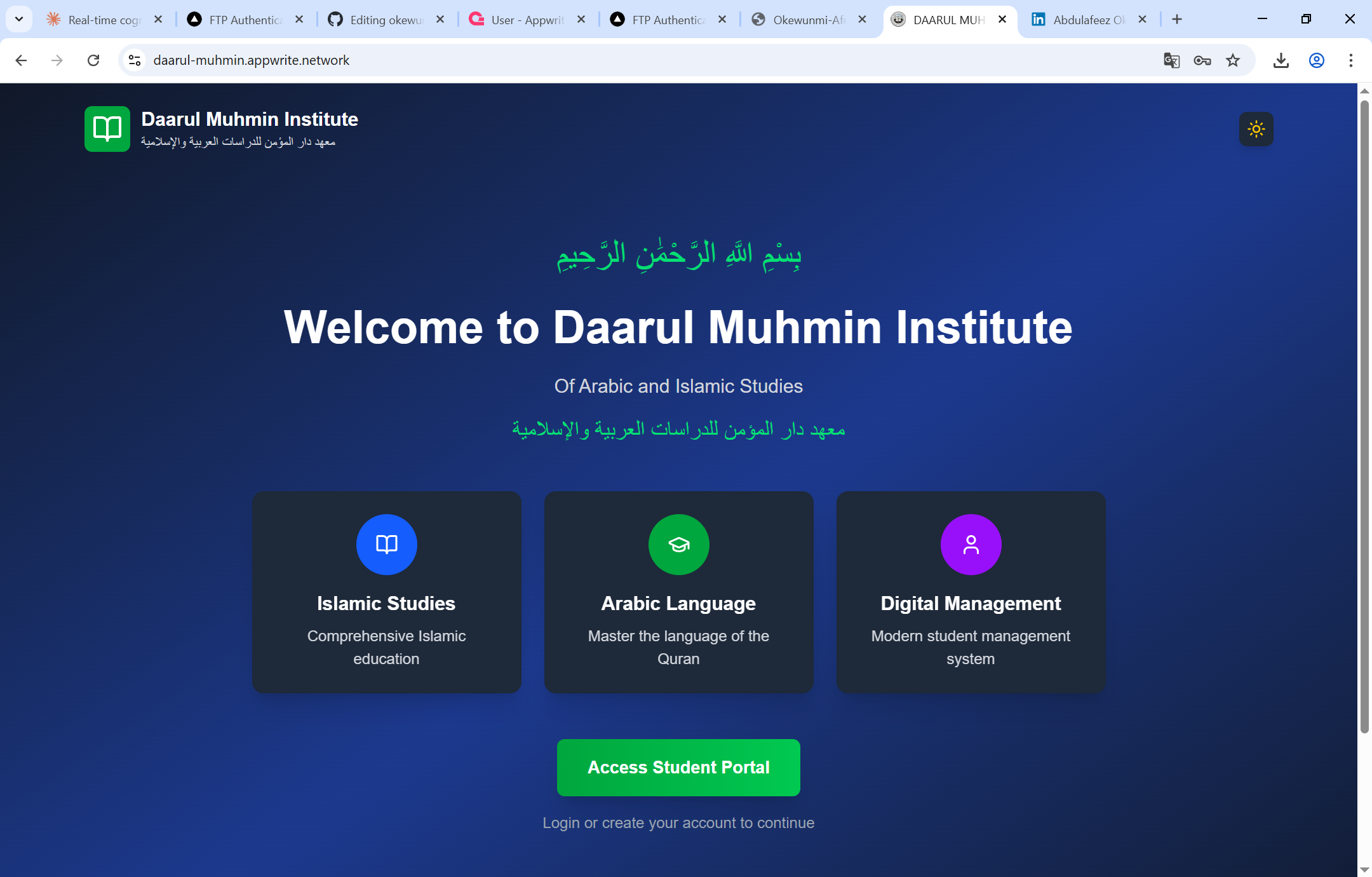The image size is (1372, 877).
Task: Bookmark this page with the star icon
Action: click(1233, 60)
